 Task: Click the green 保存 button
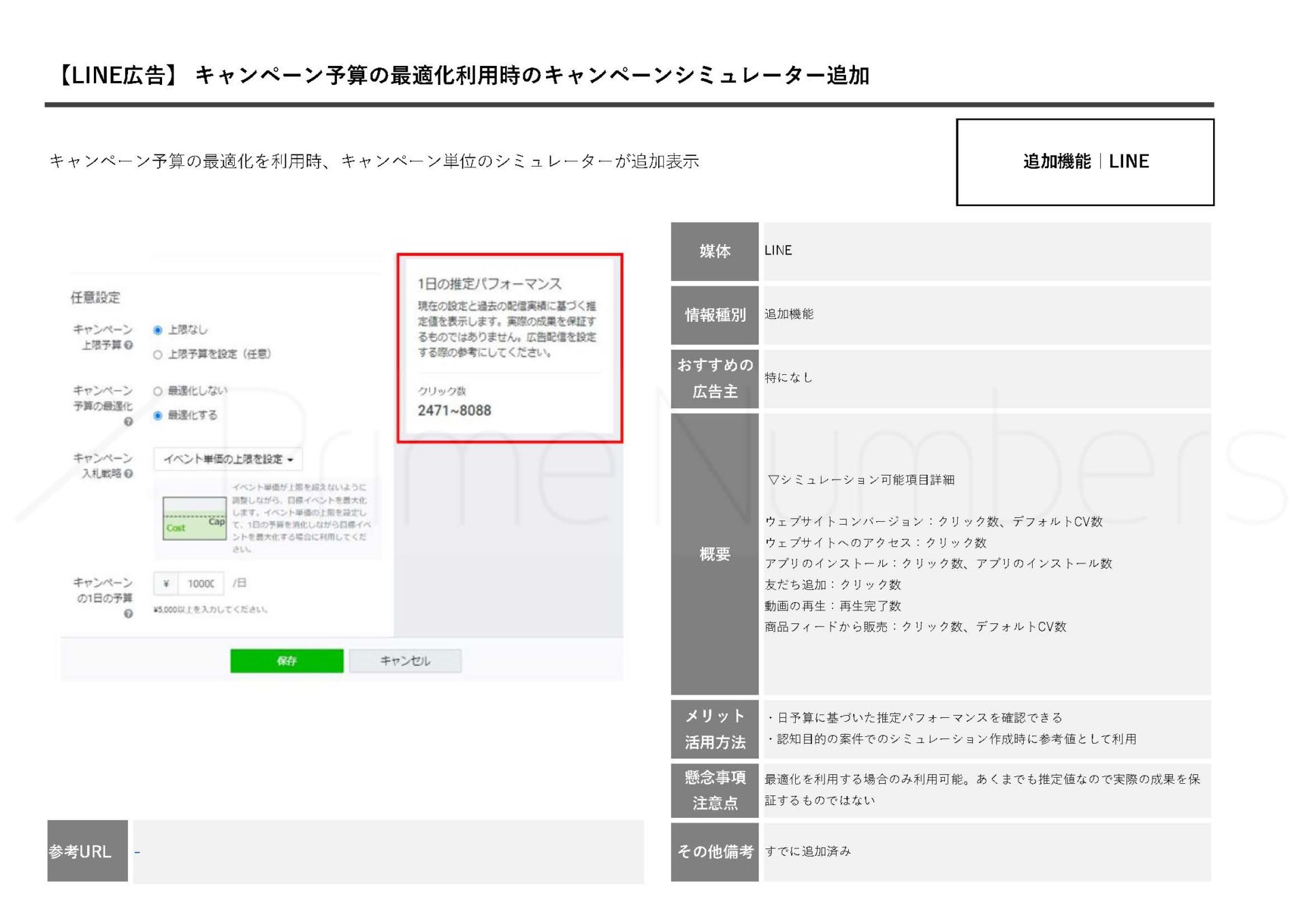pos(287,661)
